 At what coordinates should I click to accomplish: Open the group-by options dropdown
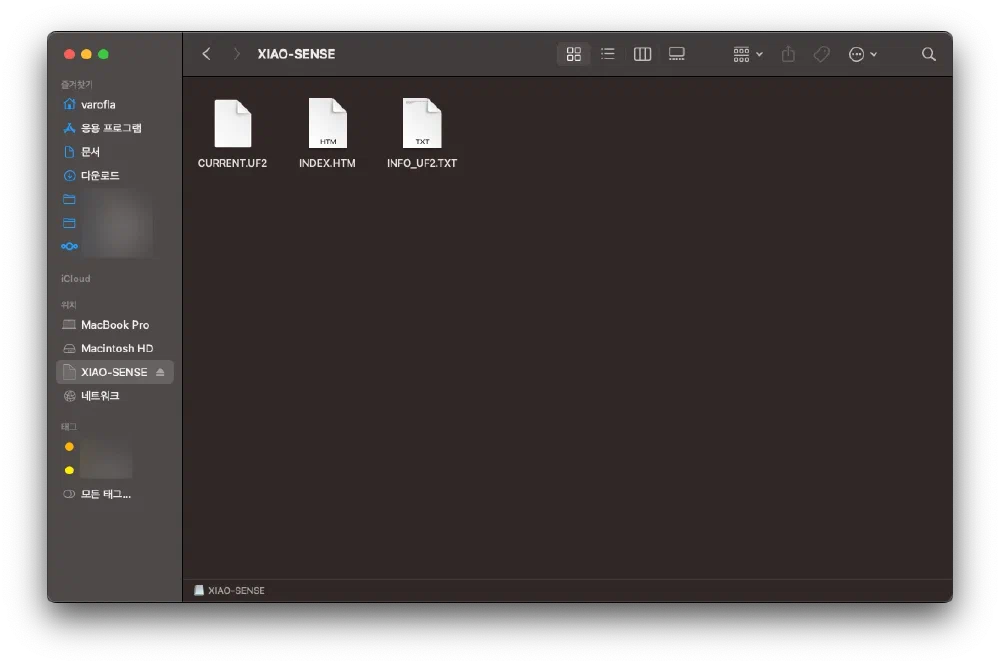point(747,54)
